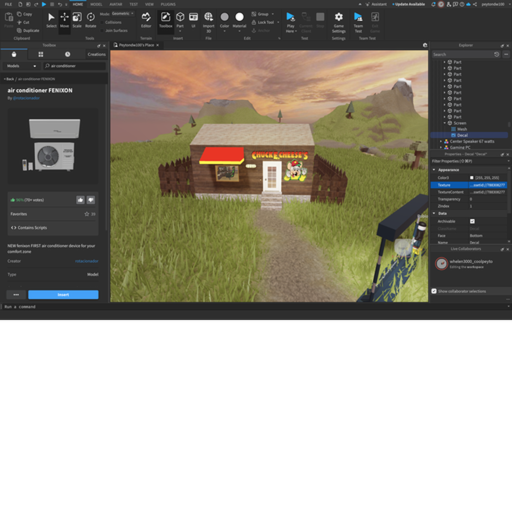Select the Move tool
This screenshot has width=512, height=512.
[x=64, y=21]
